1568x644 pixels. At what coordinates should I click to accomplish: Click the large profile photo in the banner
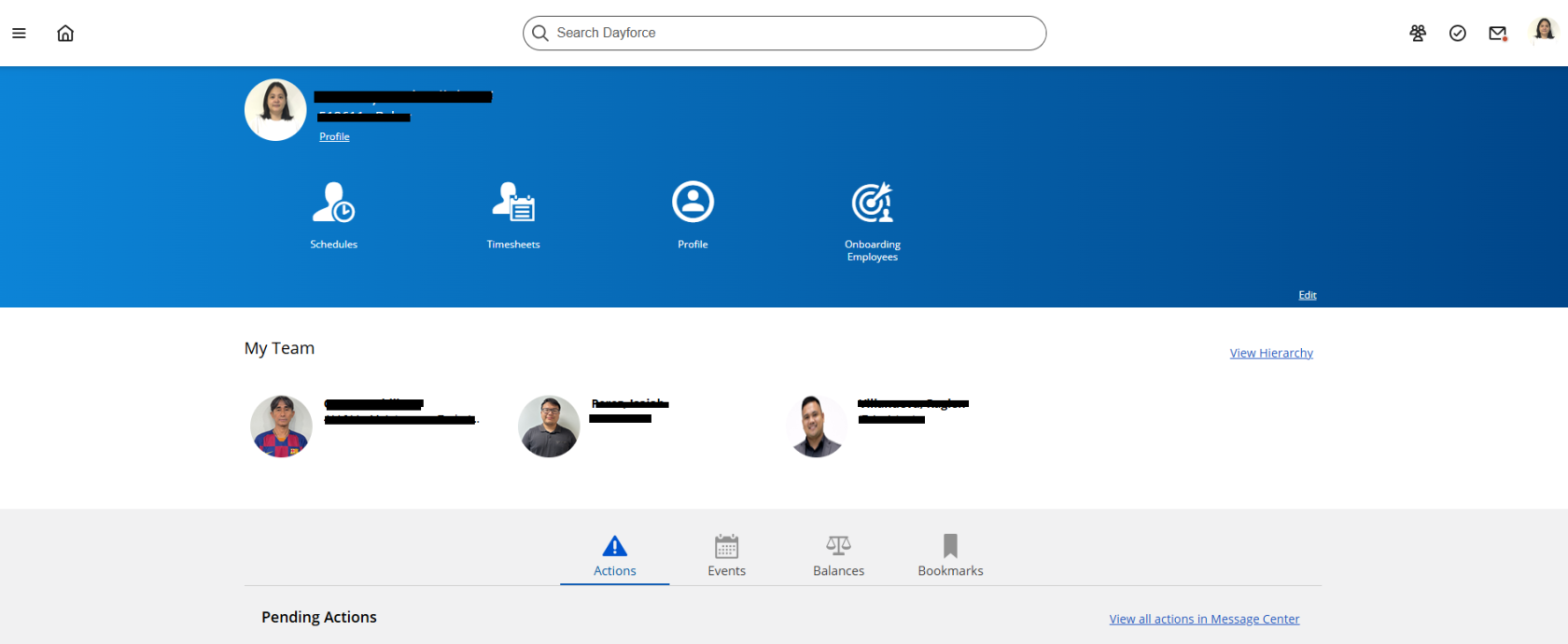pyautogui.click(x=275, y=110)
